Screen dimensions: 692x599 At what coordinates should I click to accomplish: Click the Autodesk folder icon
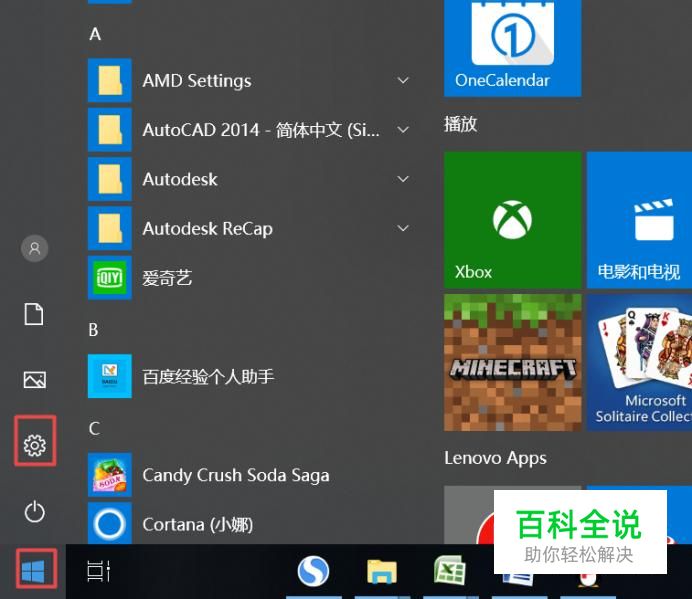110,179
